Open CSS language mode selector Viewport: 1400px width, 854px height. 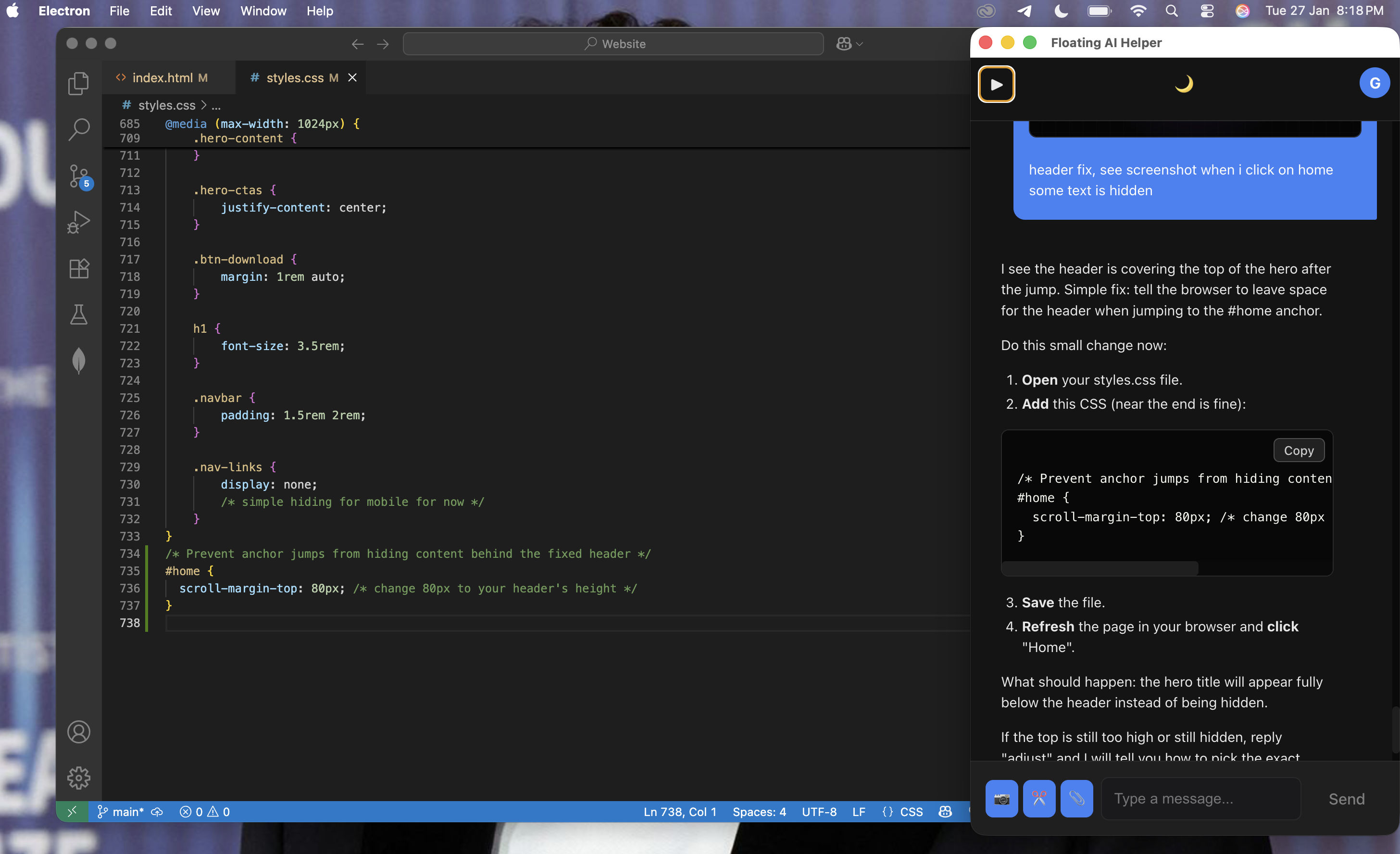(911, 812)
